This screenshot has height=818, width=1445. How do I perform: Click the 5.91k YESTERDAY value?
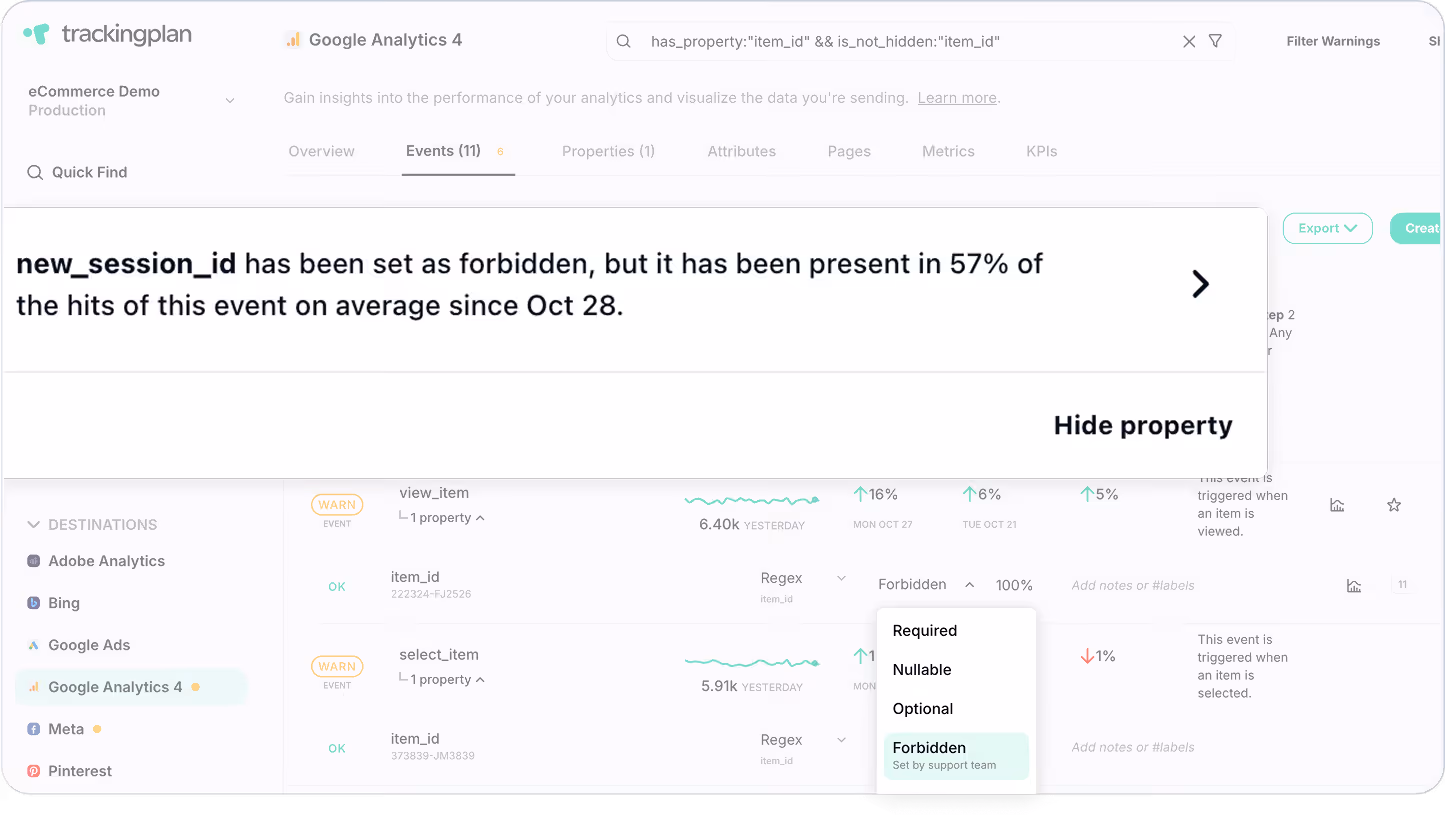click(752, 686)
